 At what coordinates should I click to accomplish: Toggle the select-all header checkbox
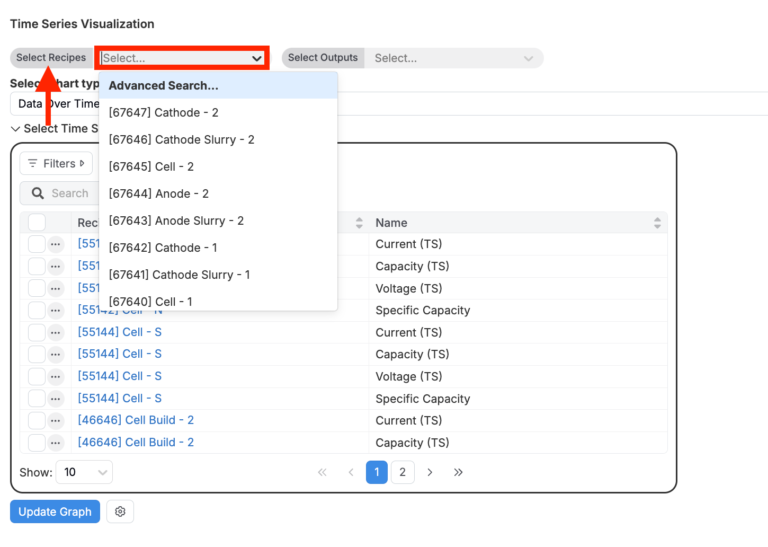point(37,222)
